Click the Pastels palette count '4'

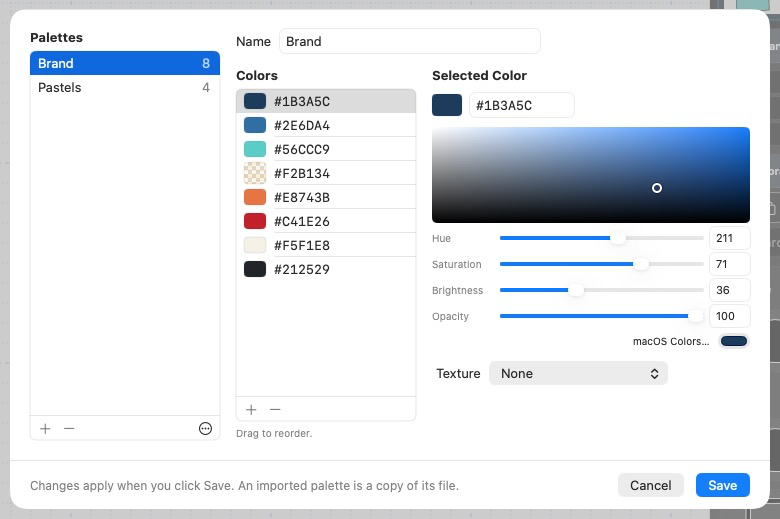(206, 88)
